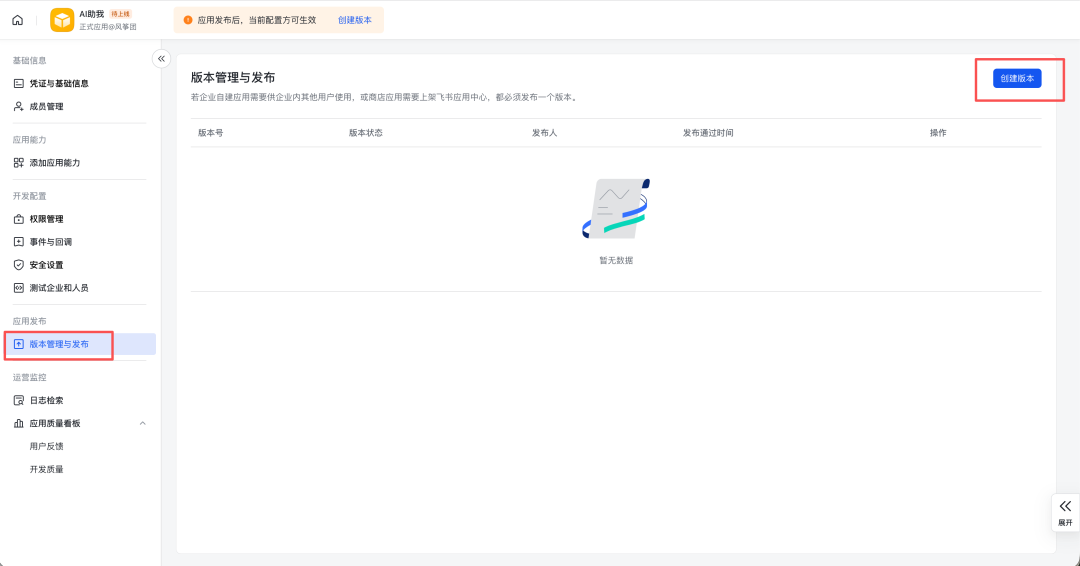Click the 应用发布 section label
The image size is (1080, 566).
30,322
